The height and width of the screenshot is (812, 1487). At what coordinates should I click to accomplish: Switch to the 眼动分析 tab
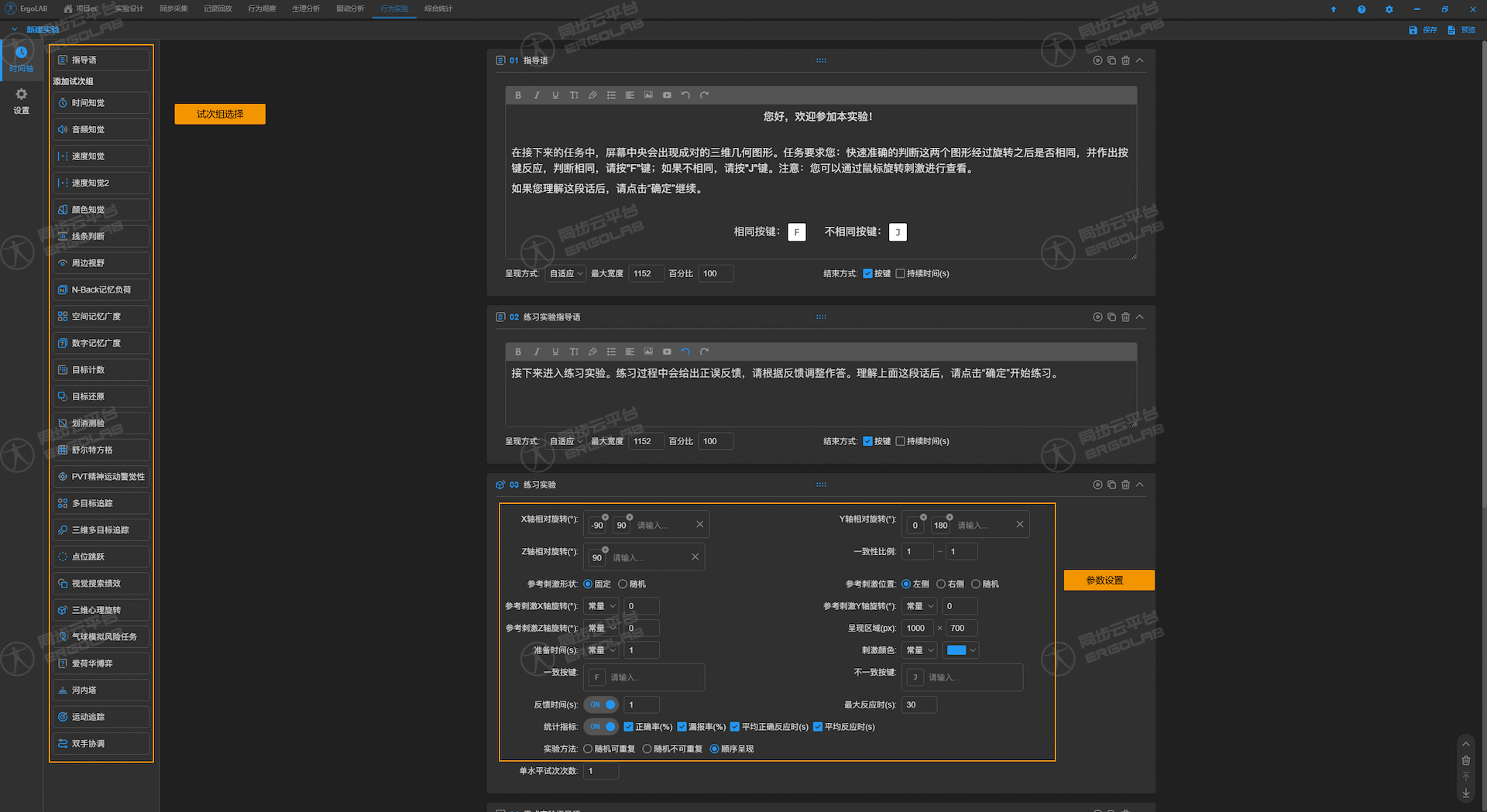tap(350, 9)
